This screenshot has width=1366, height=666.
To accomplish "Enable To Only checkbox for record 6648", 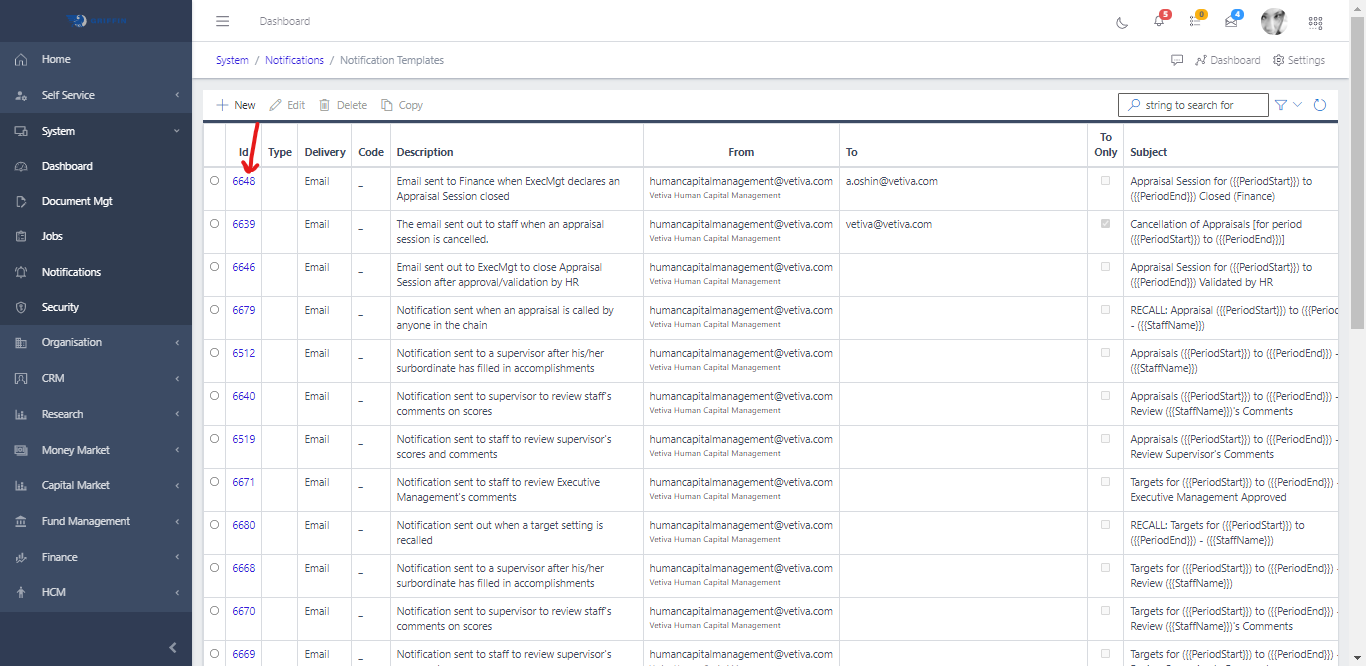I will [1105, 182].
